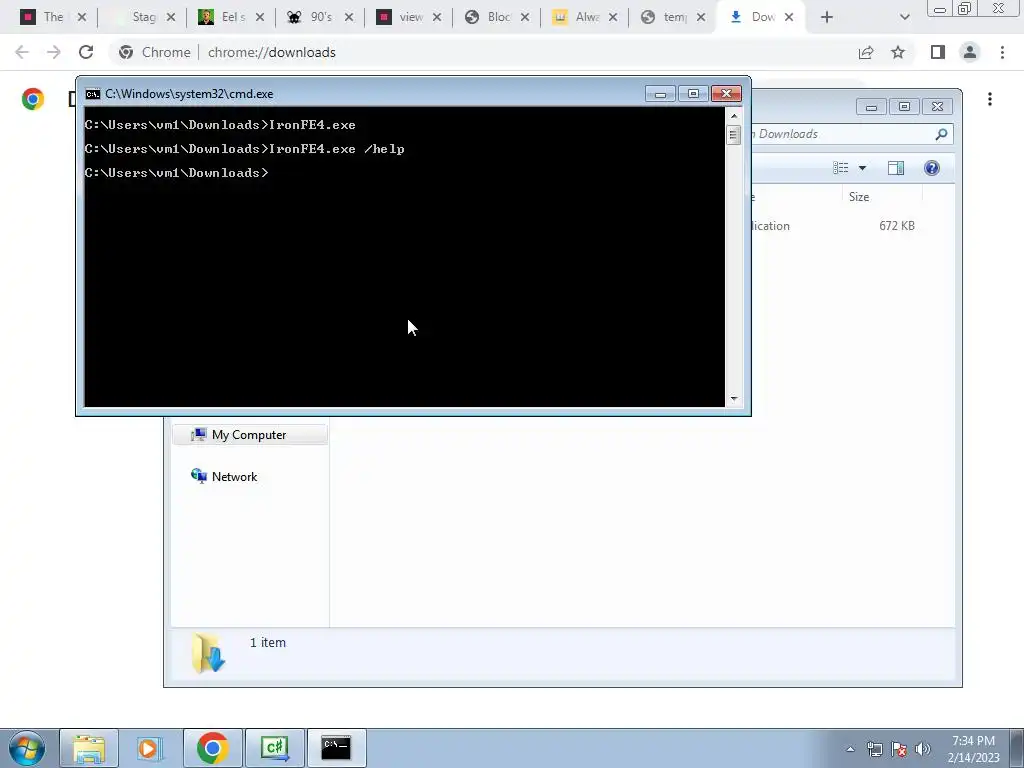1024x768 pixels.
Task: Share this page via the share icon
Action: point(866,52)
